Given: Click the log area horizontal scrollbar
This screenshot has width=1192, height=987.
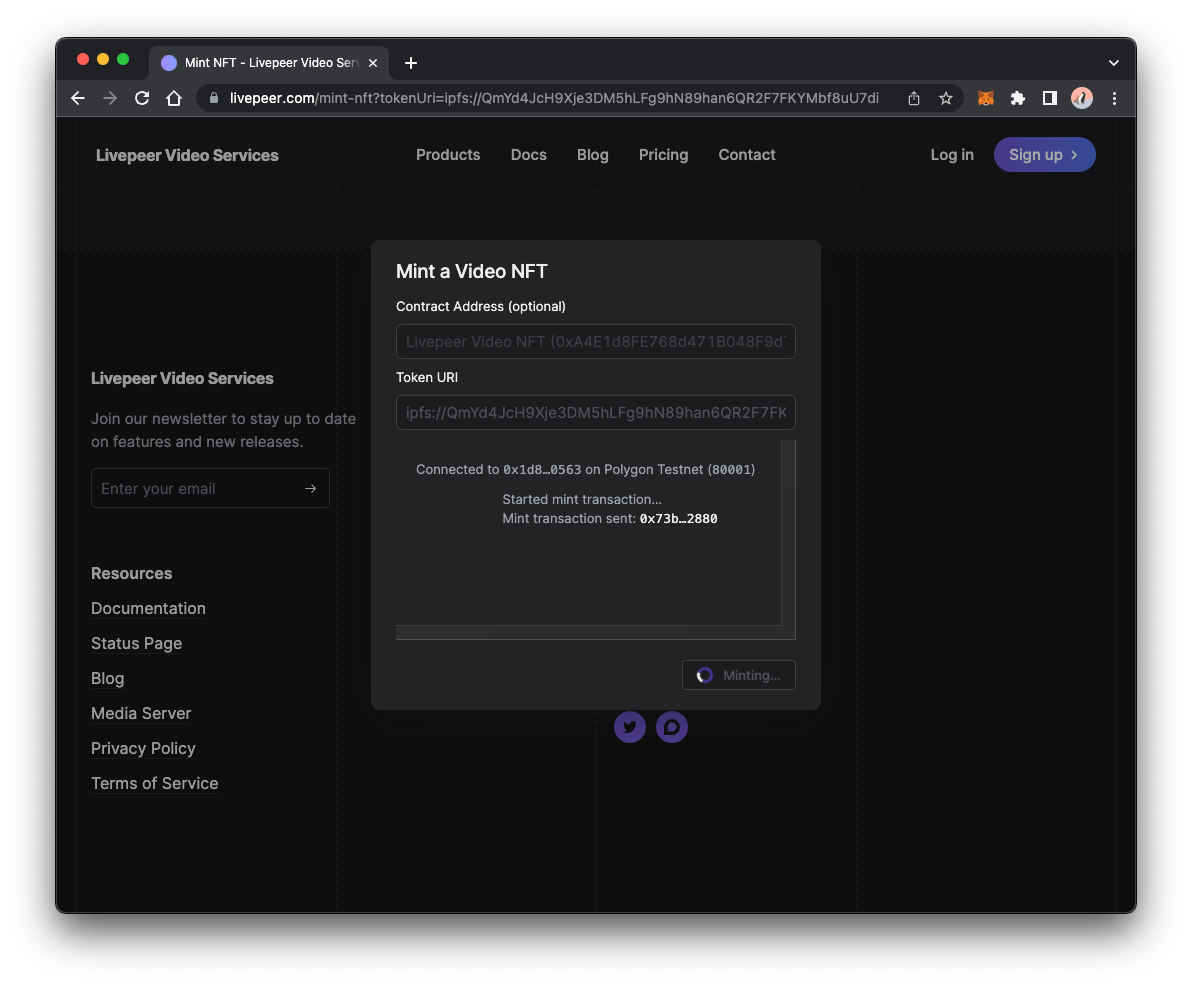Looking at the screenshot, I should click(588, 633).
